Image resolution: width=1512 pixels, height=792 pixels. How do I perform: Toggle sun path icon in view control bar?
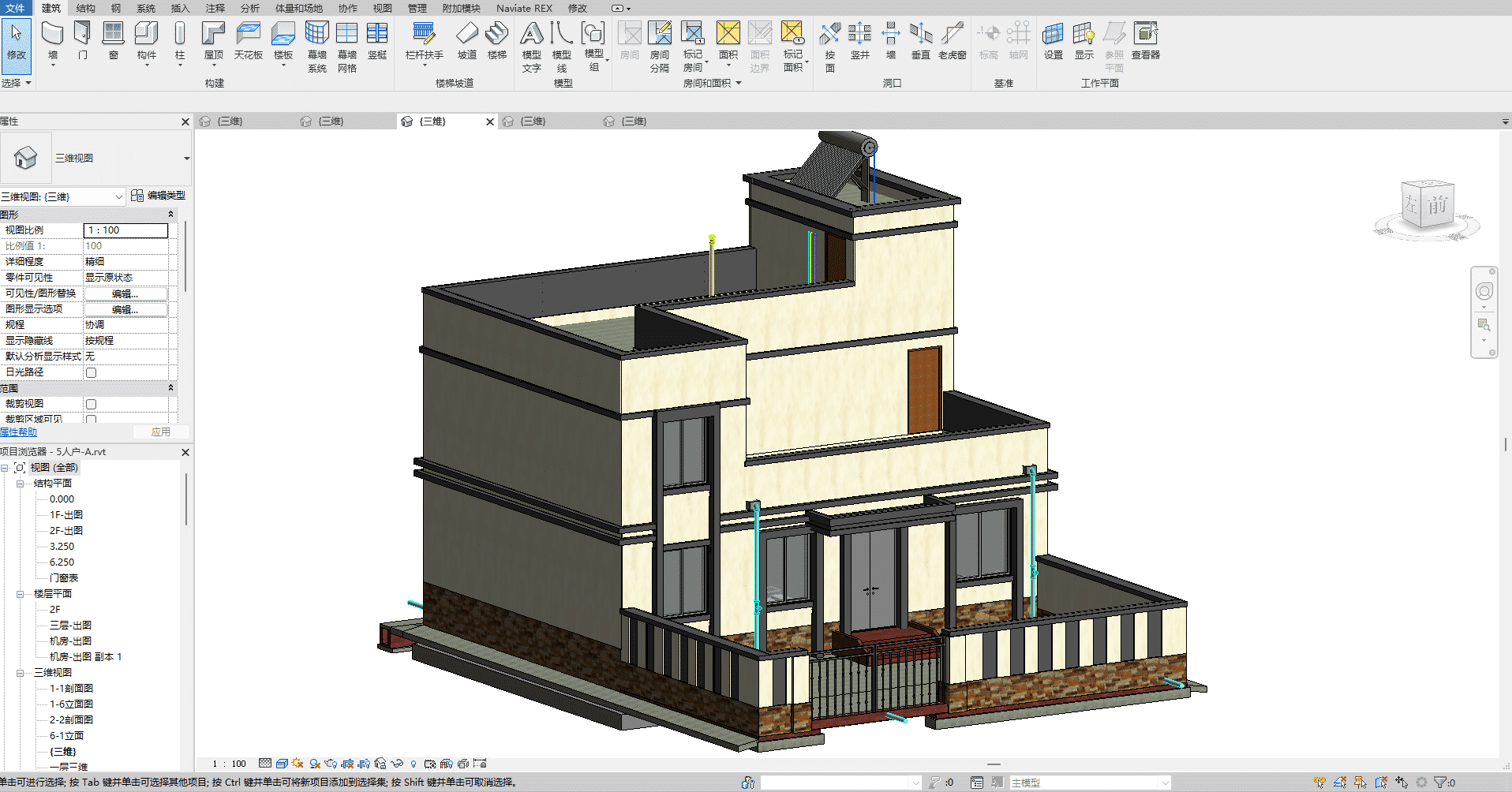(298, 764)
